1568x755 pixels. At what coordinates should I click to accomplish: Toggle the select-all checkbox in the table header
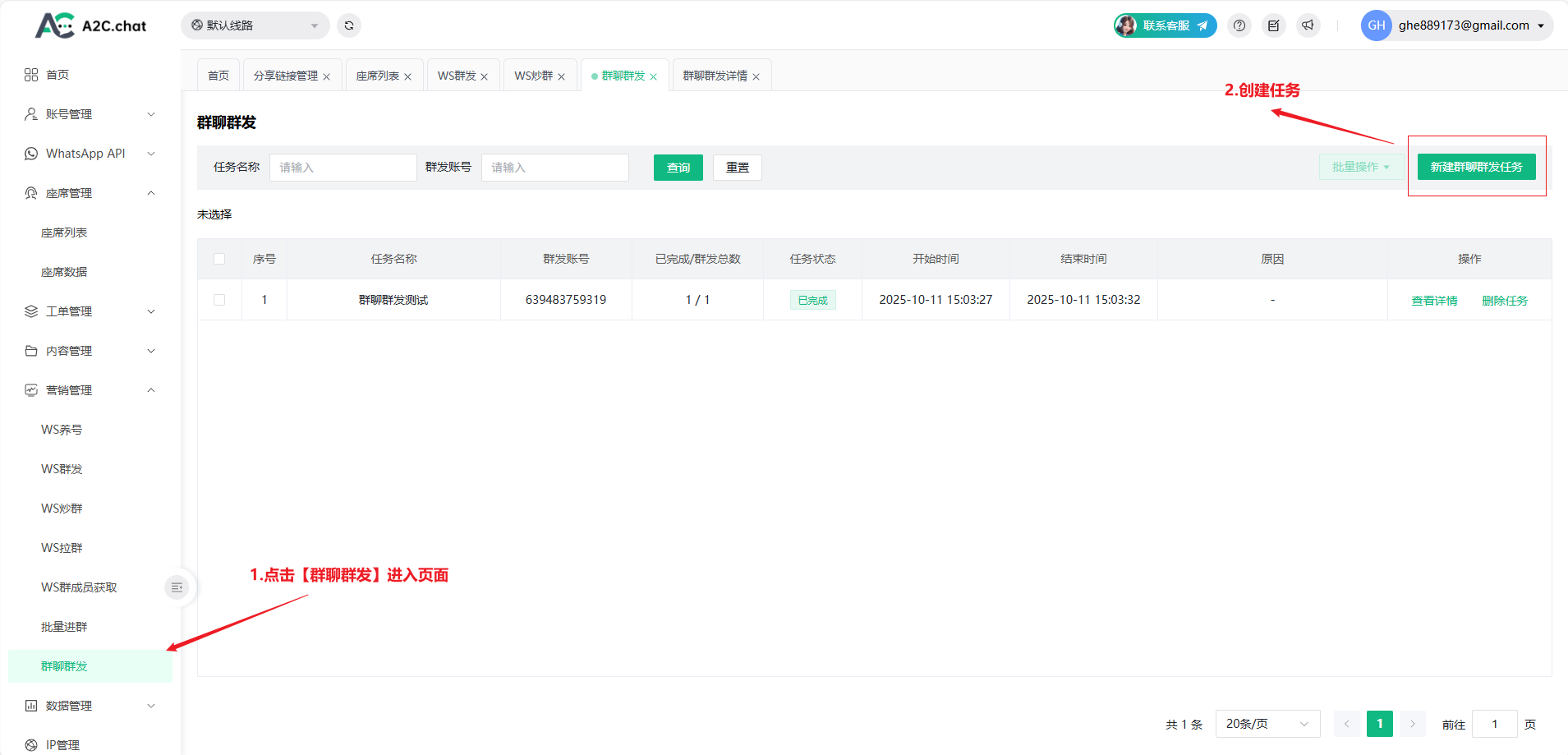pyautogui.click(x=219, y=259)
